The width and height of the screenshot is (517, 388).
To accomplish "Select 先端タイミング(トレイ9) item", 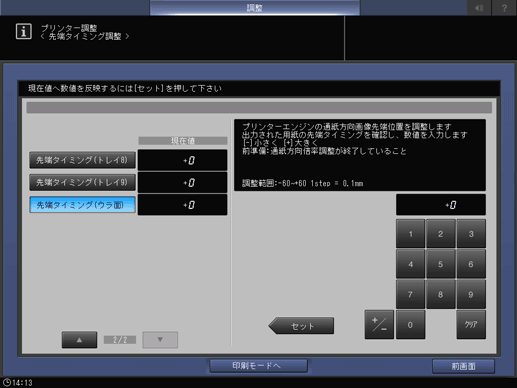I will [82, 182].
